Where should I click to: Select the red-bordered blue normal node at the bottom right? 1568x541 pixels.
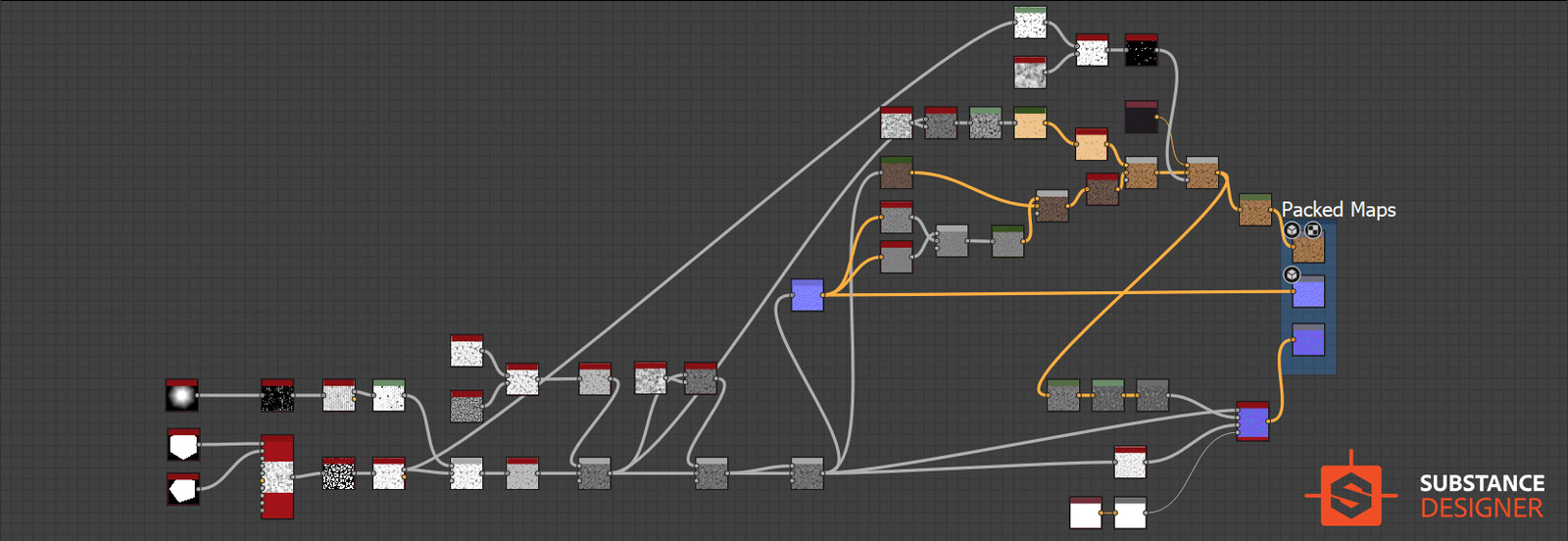(x=1252, y=421)
